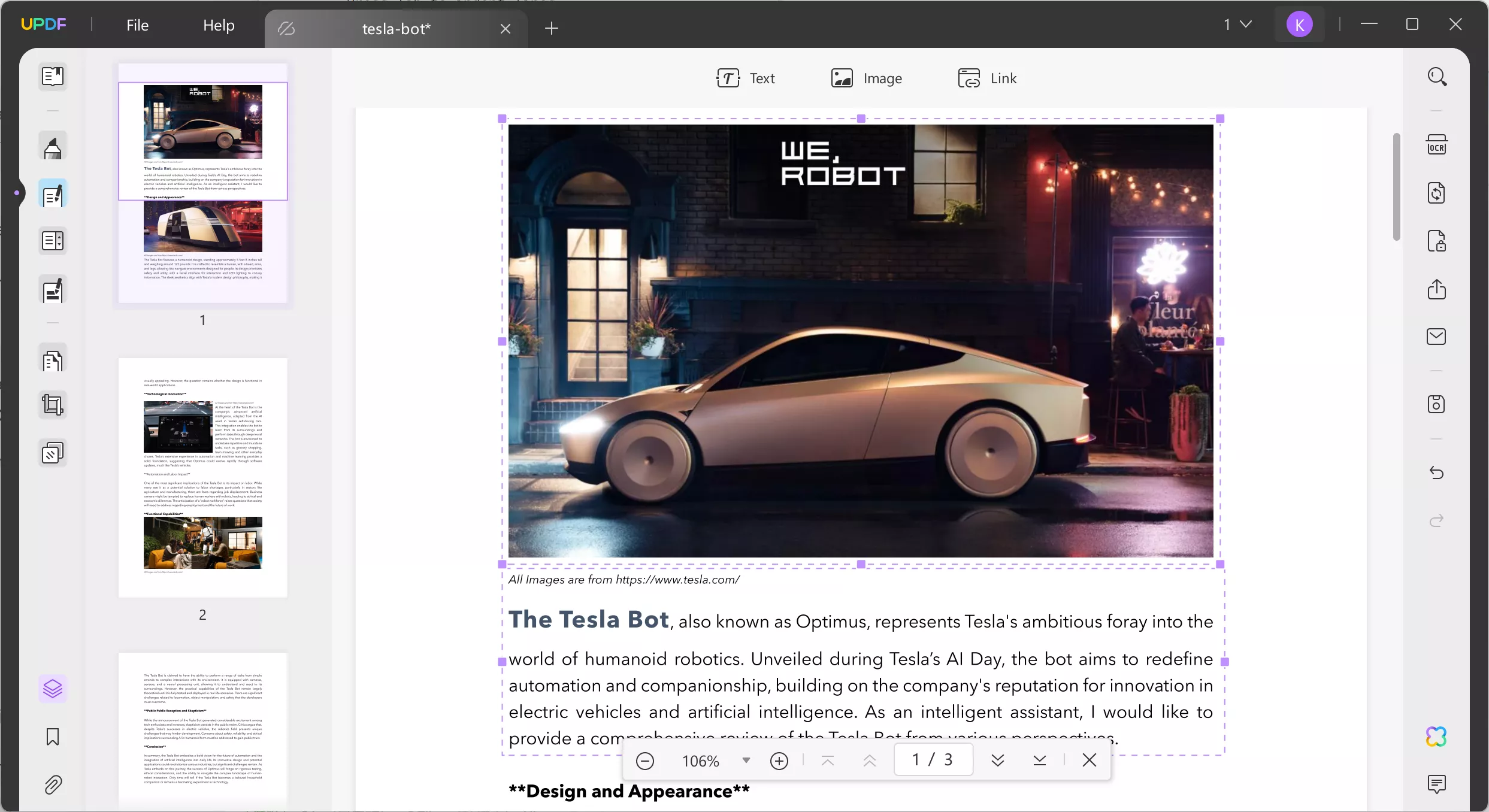The height and width of the screenshot is (812, 1489).
Task: Click the Tesla Bot intro paragraph
Action: [x=861, y=678]
